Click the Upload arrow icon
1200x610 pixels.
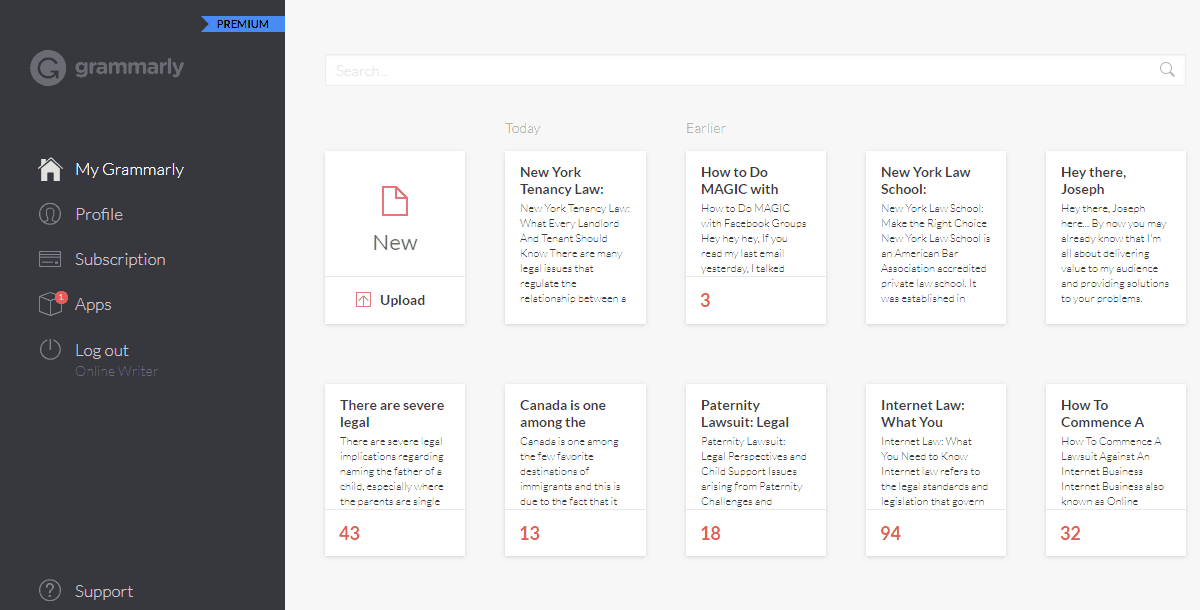click(365, 299)
